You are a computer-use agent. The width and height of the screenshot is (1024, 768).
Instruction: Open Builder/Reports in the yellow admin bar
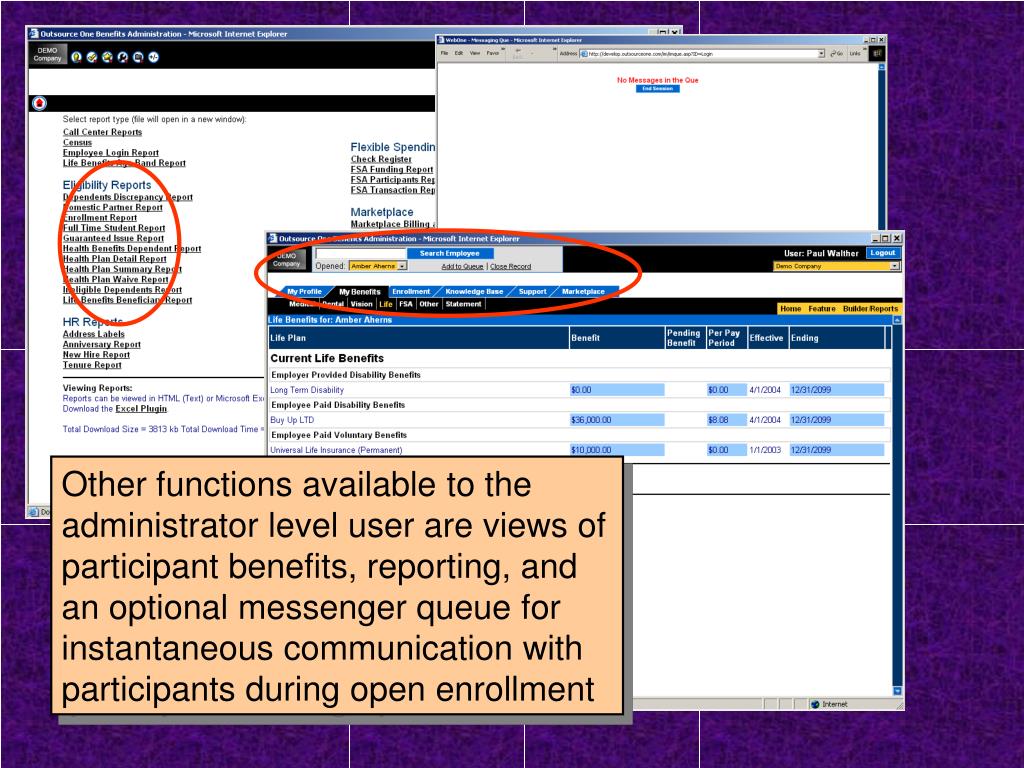pos(870,309)
